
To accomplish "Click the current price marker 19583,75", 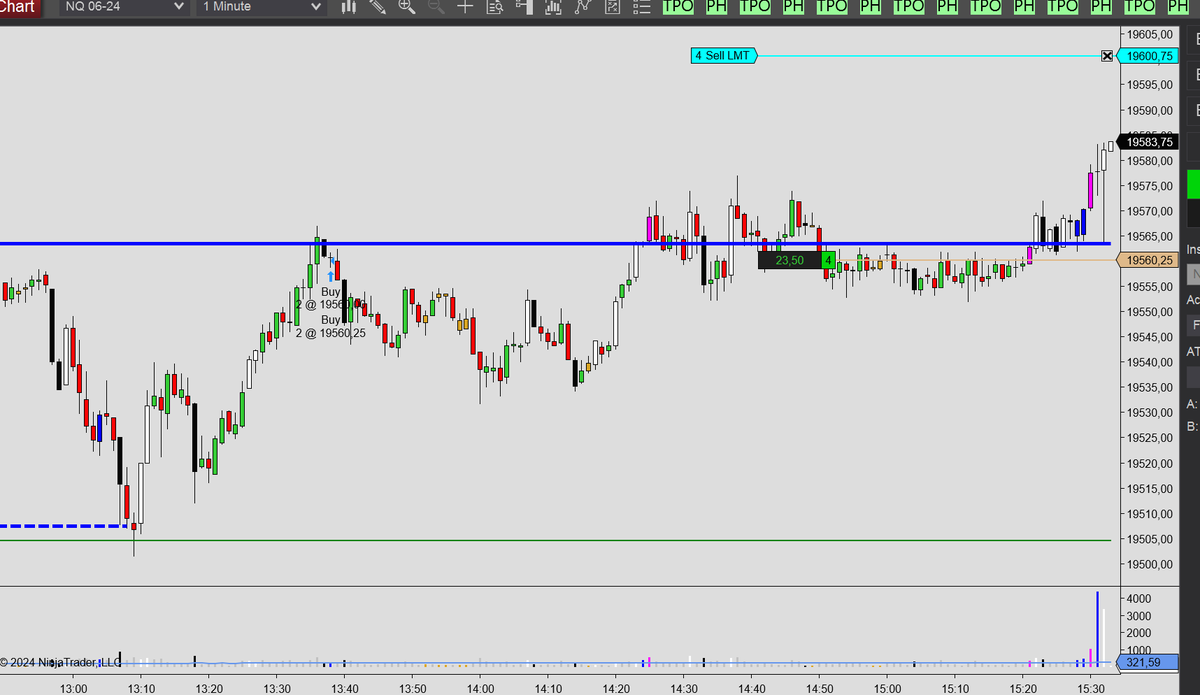I will point(1148,142).
